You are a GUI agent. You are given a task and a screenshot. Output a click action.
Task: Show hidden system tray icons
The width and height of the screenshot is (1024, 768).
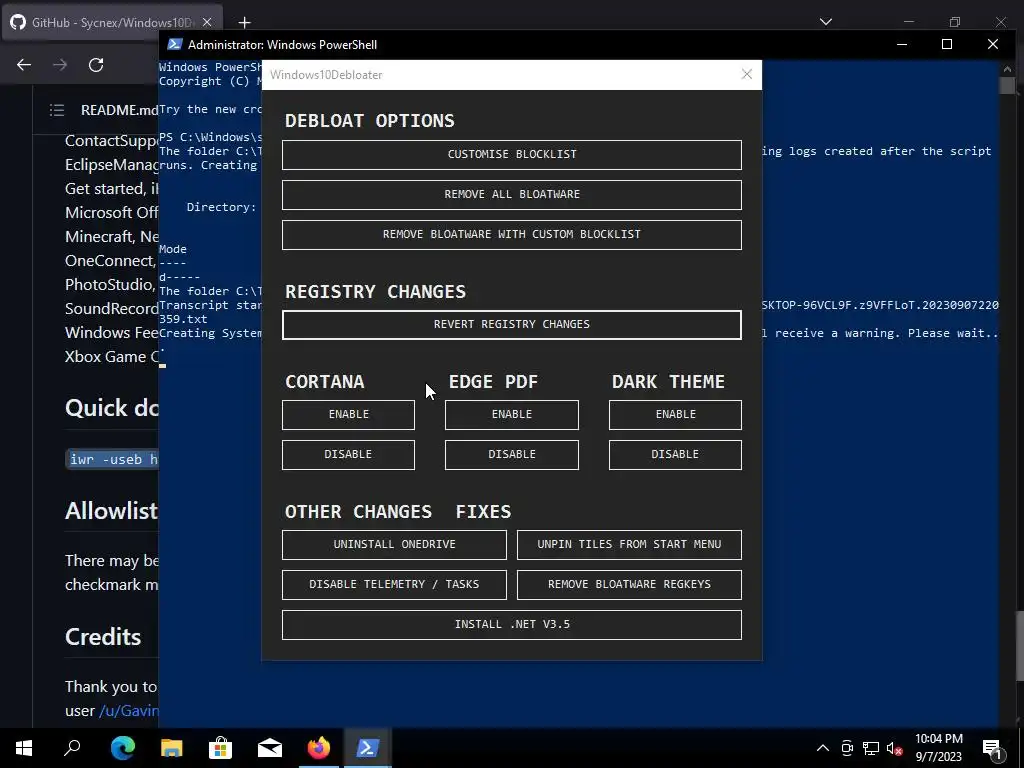coord(823,748)
